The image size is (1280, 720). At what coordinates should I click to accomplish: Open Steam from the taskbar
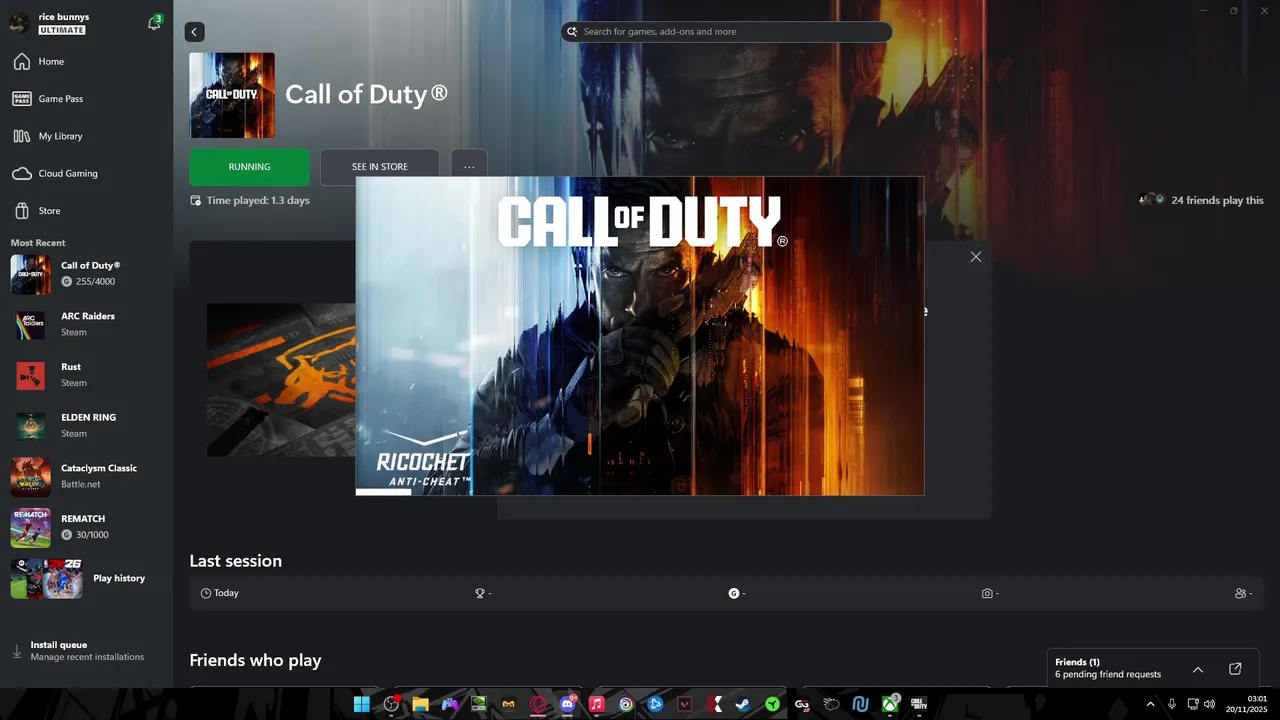click(743, 704)
